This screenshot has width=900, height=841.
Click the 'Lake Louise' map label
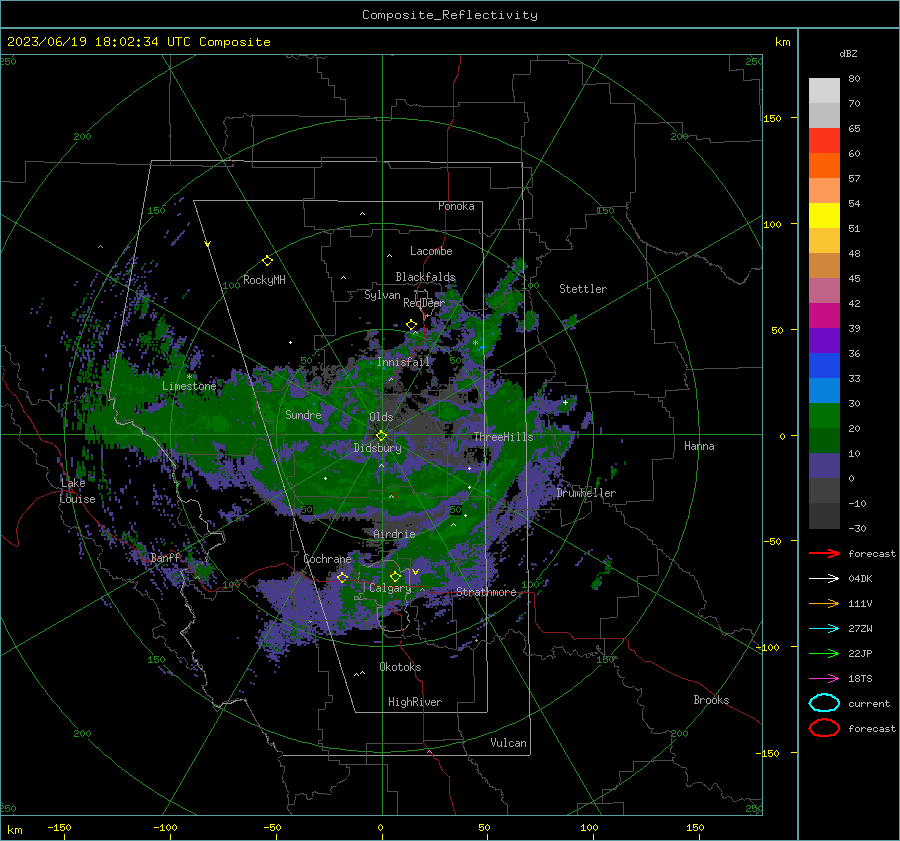pos(77,491)
